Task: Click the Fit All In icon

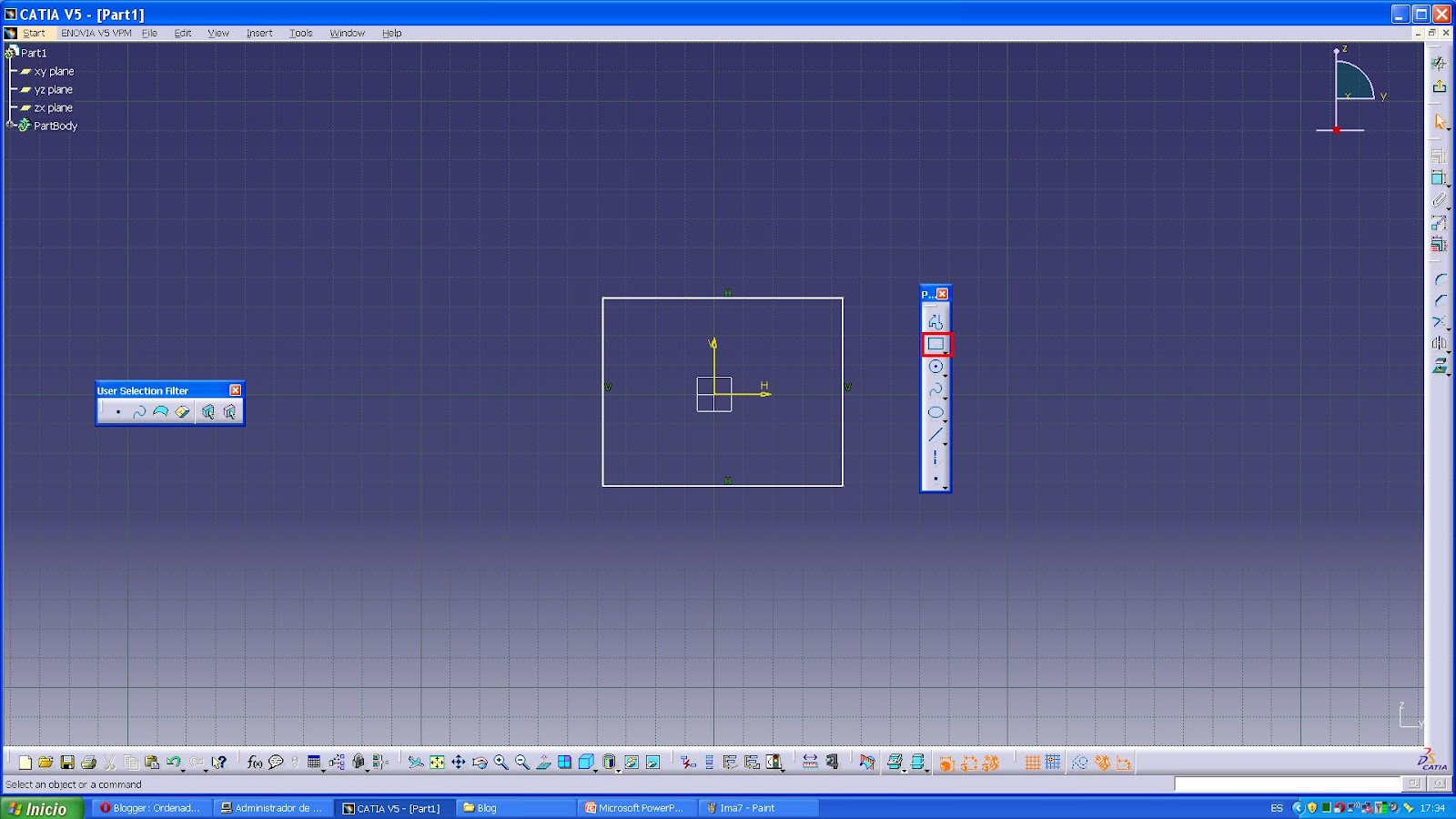Action: click(x=436, y=763)
